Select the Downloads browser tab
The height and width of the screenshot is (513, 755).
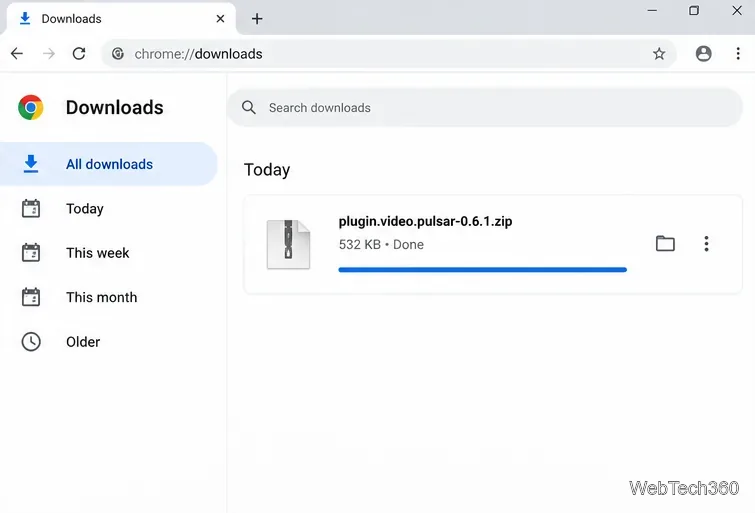click(x=120, y=19)
